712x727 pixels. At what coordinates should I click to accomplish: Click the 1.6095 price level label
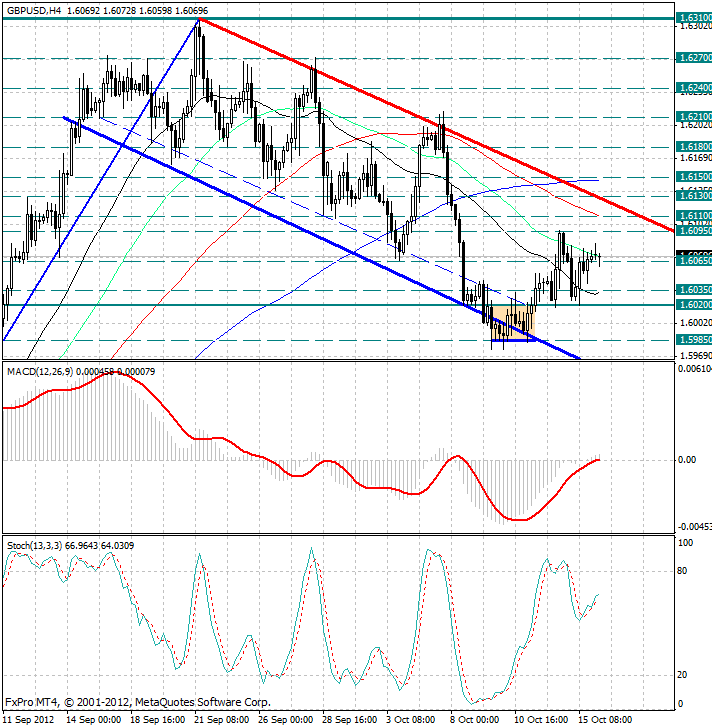point(694,230)
